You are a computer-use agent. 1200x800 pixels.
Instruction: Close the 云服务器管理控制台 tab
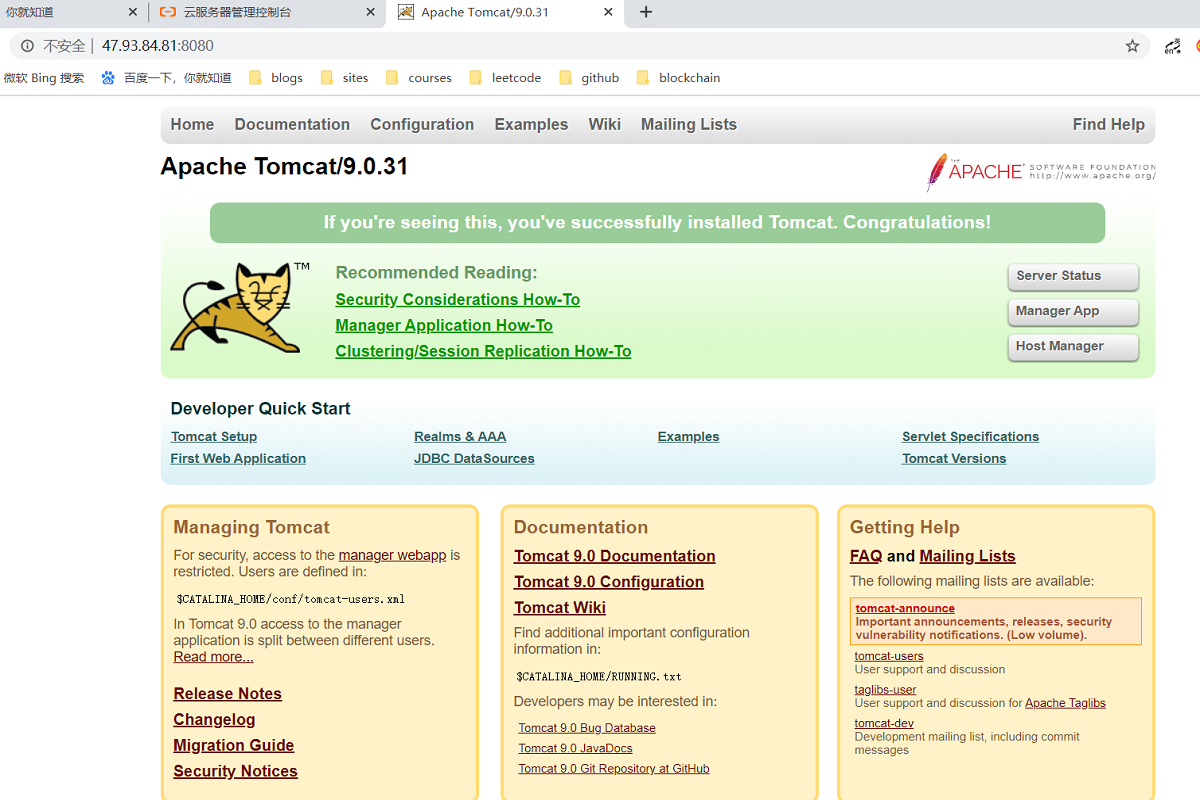click(x=370, y=12)
